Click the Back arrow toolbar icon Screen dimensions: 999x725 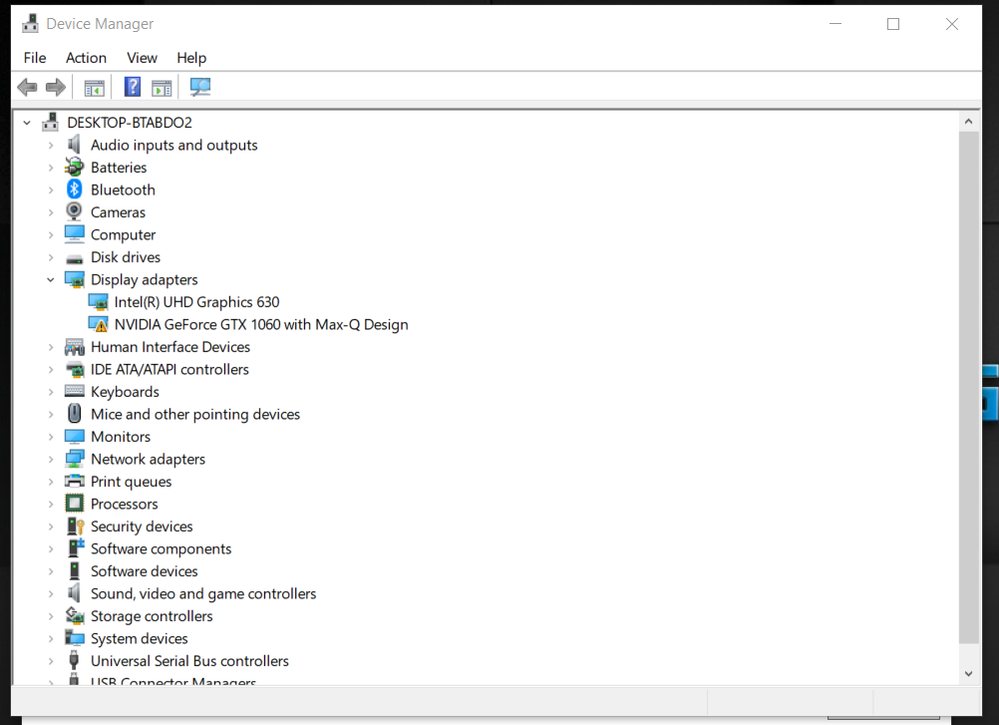point(27,87)
